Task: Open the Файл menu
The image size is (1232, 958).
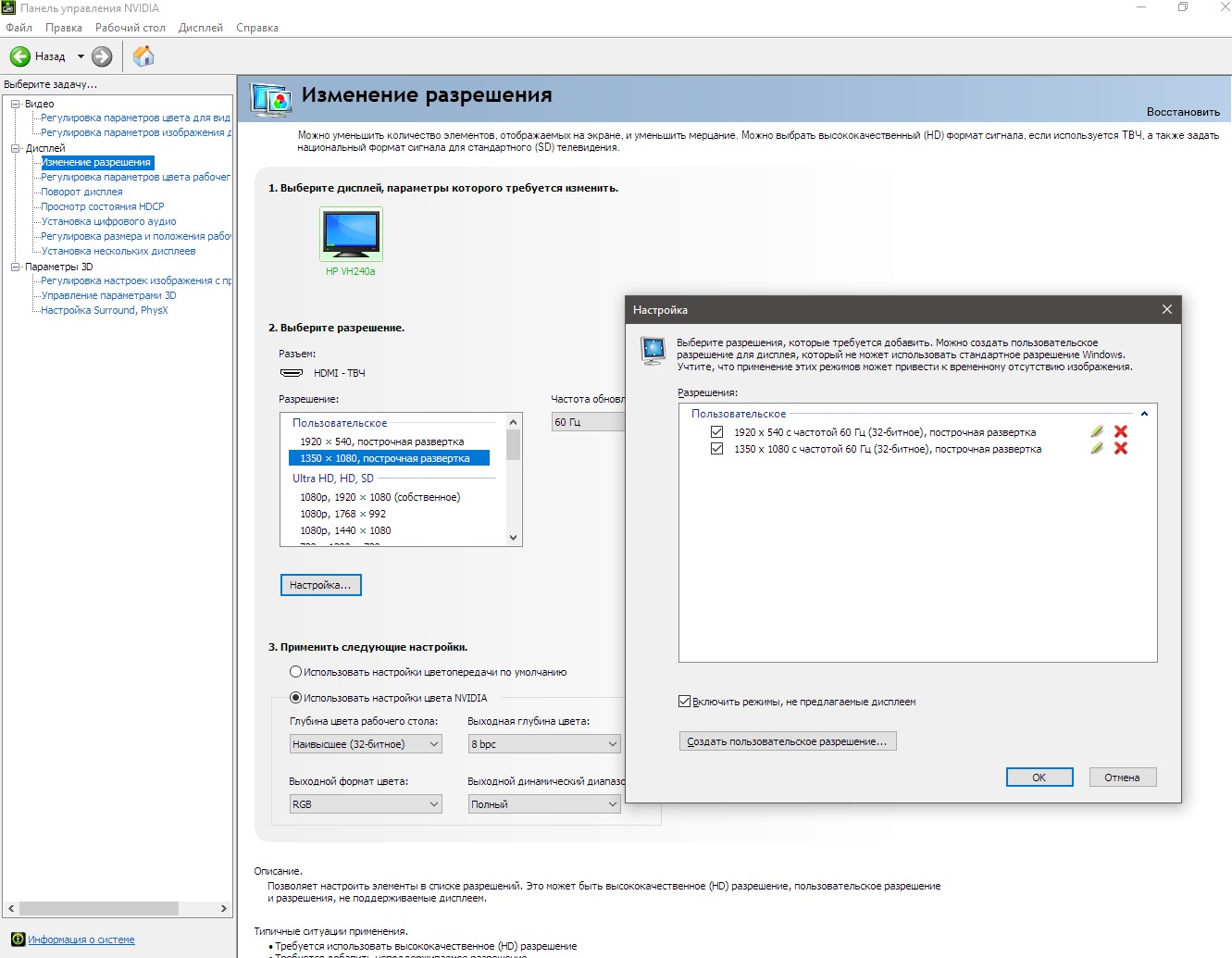Action: pyautogui.click(x=19, y=28)
